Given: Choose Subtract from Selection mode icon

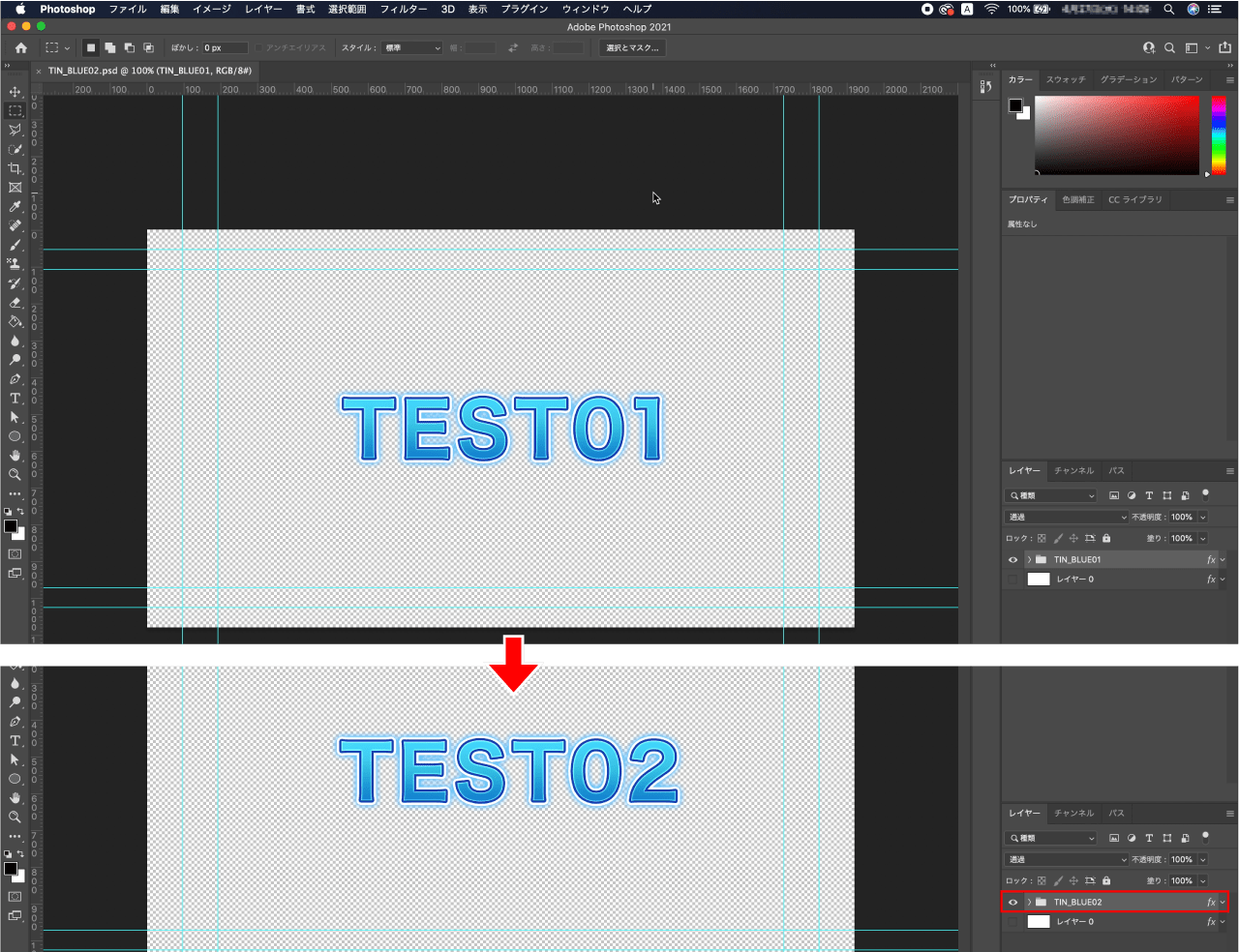Looking at the screenshot, I should [x=130, y=47].
